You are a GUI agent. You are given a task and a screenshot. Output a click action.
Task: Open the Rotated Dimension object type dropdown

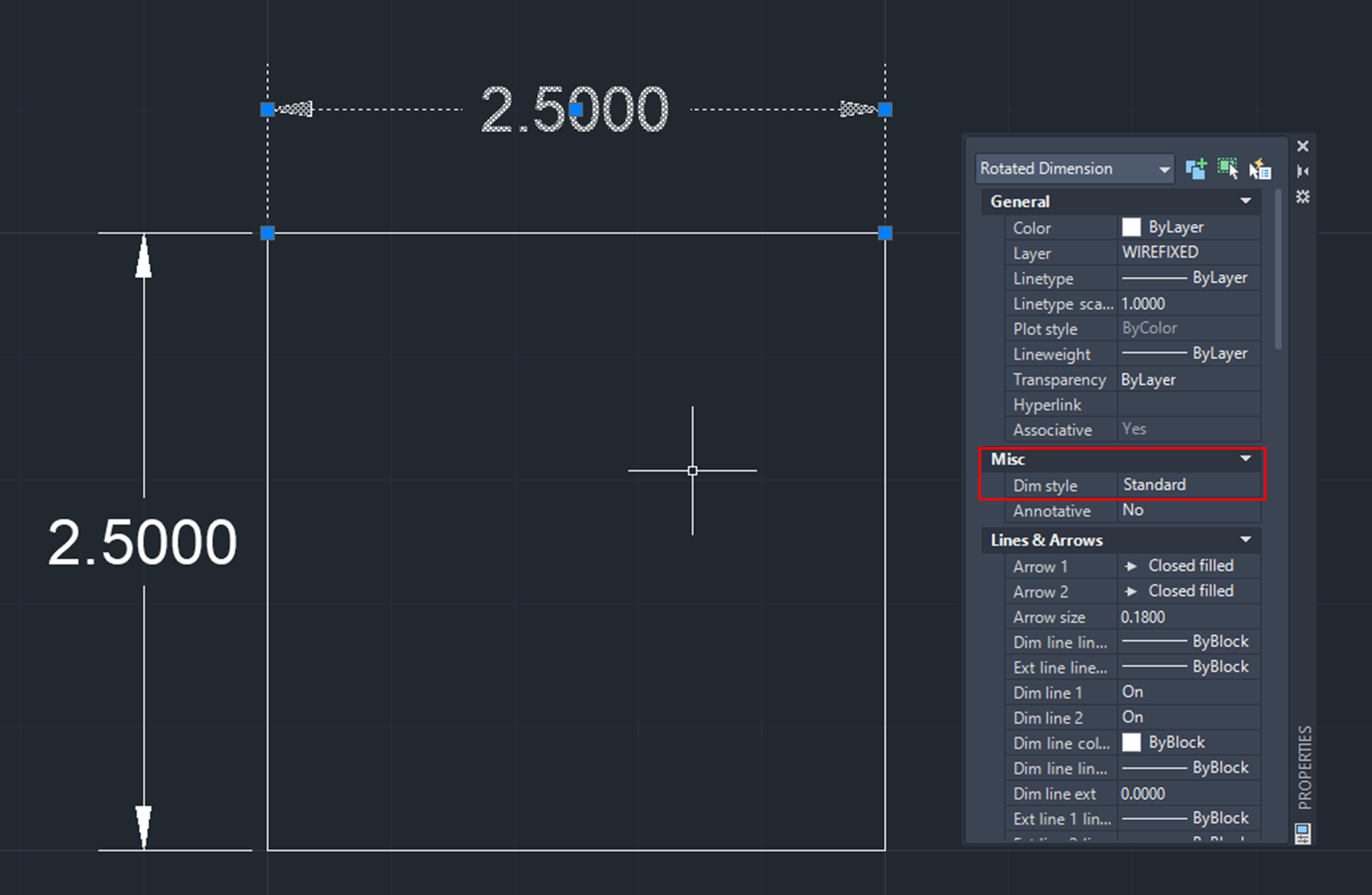[1074, 168]
